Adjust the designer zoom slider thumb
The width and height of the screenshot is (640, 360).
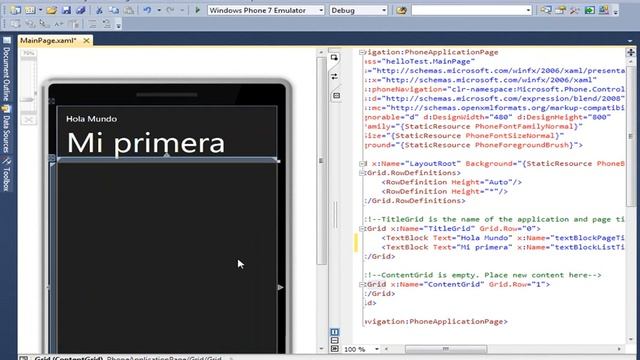[x=28, y=99]
